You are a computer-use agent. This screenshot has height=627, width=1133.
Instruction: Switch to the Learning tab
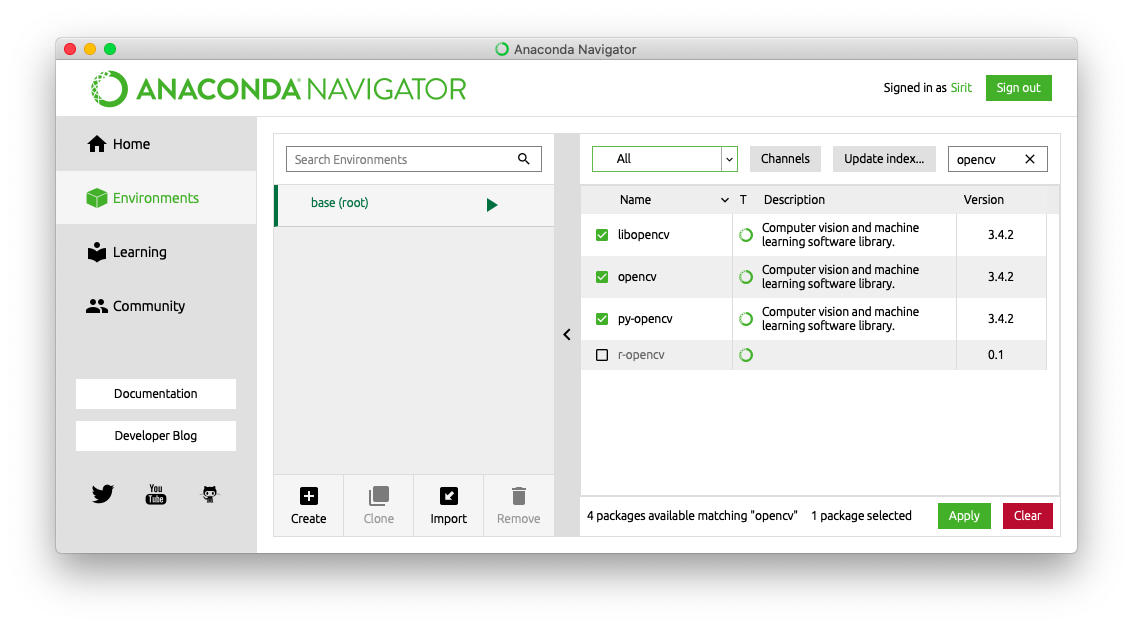(x=156, y=252)
